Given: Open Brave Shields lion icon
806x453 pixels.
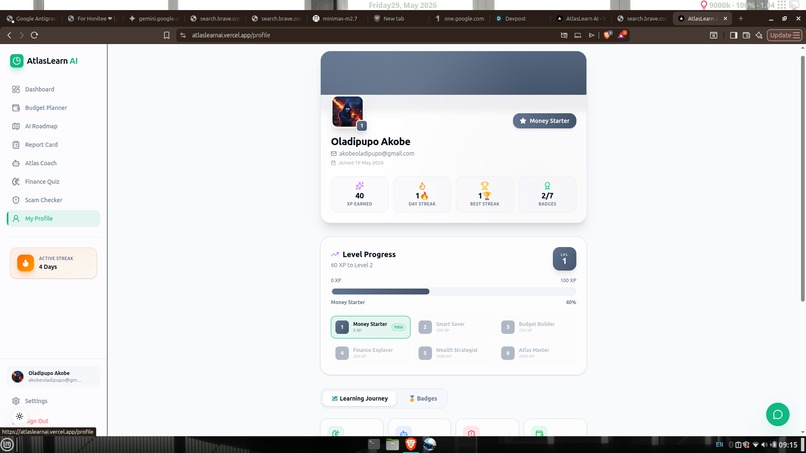Looking at the screenshot, I should (x=608, y=35).
